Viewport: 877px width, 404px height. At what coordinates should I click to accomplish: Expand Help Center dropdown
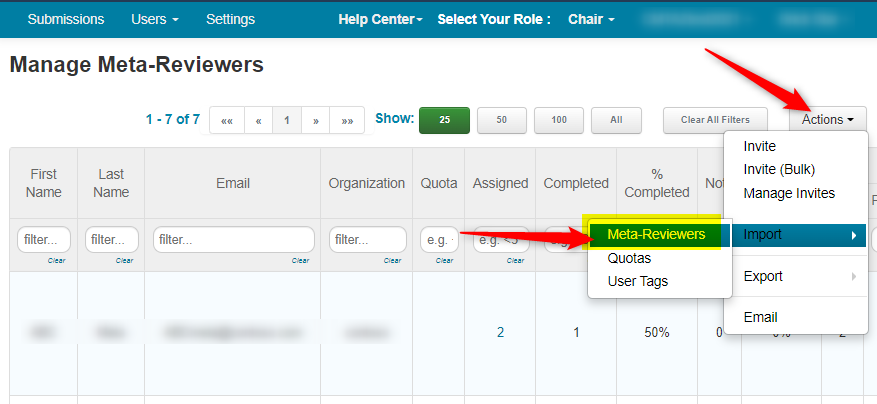tap(380, 19)
